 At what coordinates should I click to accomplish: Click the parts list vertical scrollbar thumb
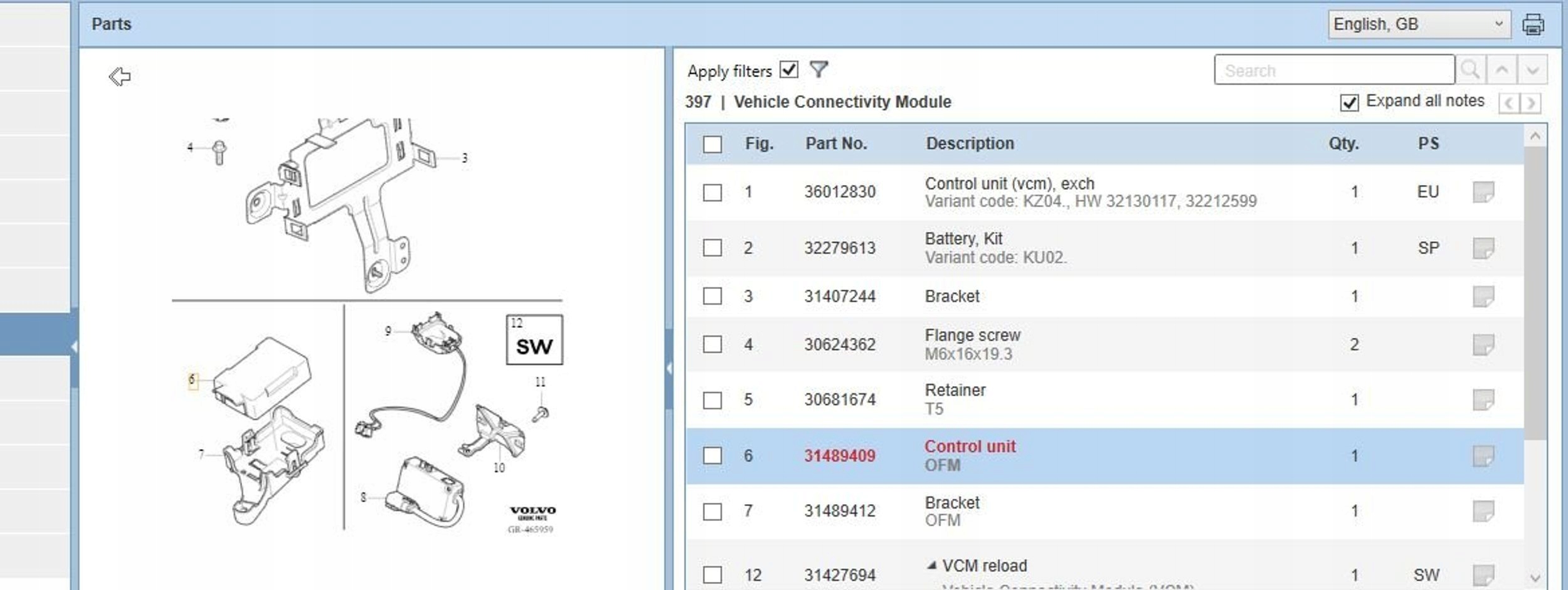[1535, 293]
